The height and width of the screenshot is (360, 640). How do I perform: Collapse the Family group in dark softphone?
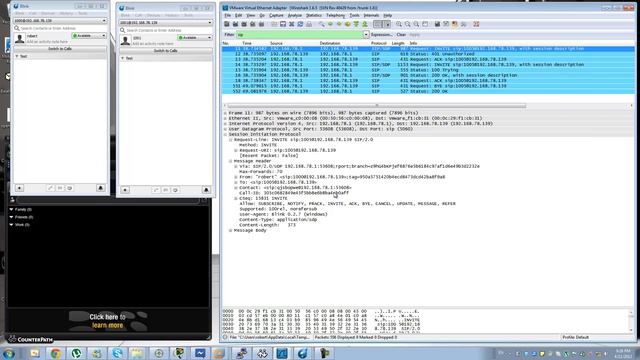point(11,209)
